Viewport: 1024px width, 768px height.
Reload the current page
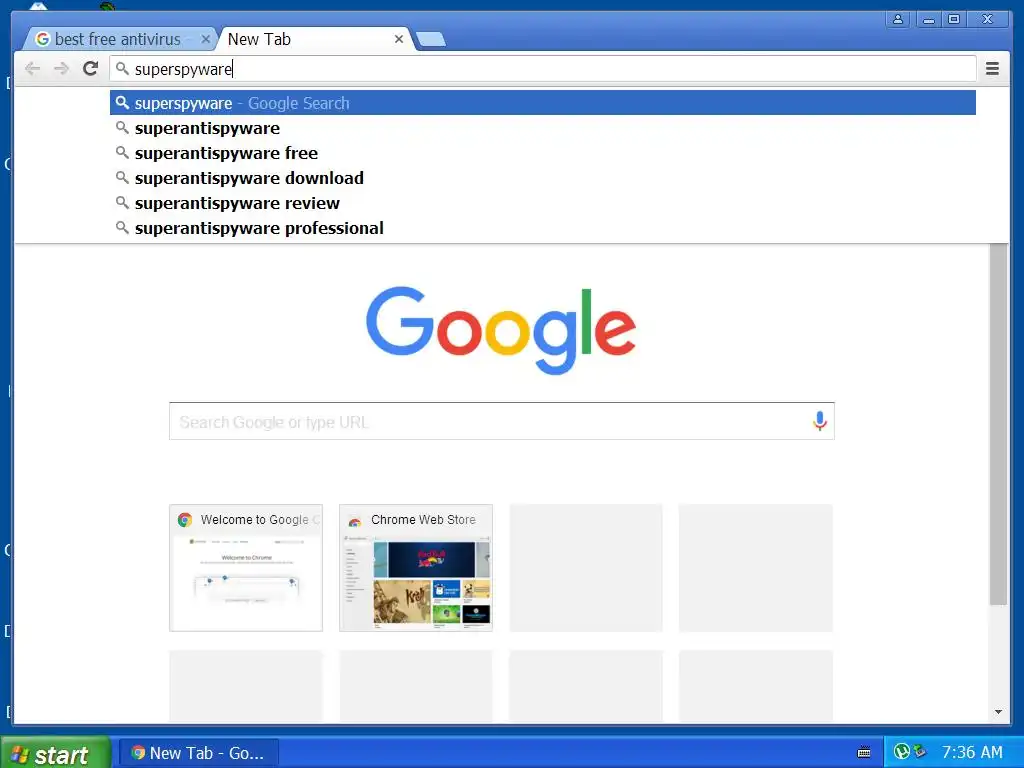[91, 69]
